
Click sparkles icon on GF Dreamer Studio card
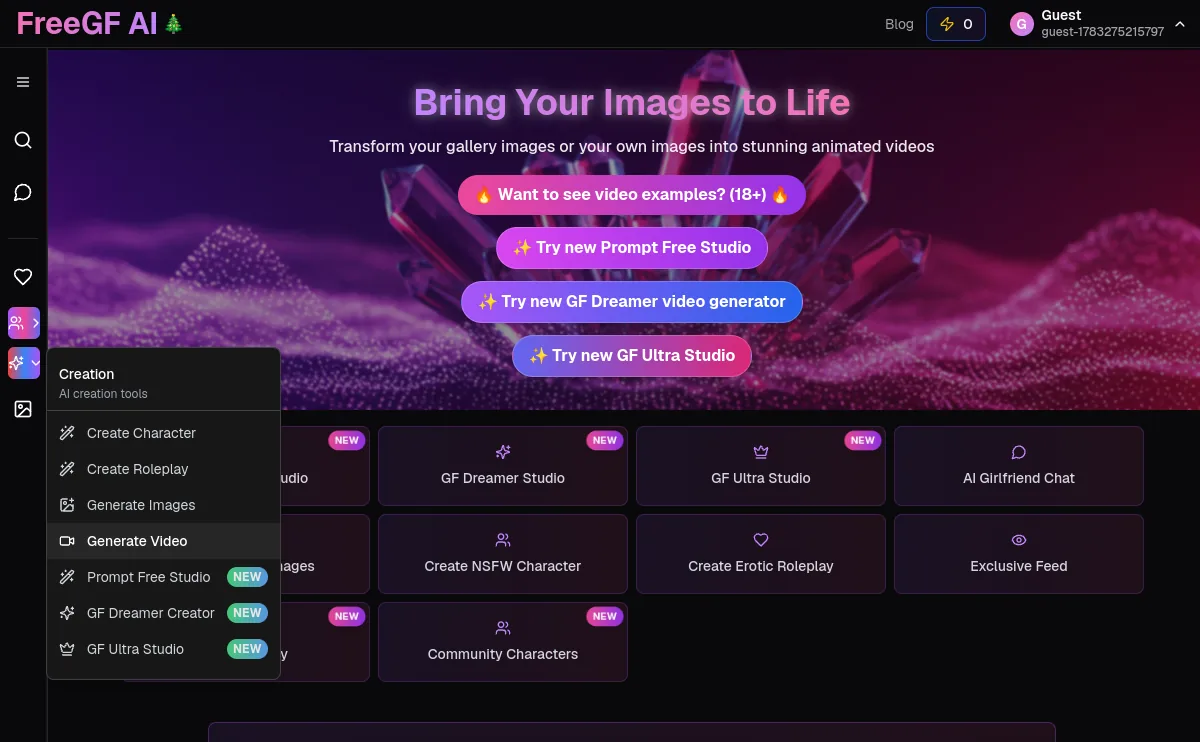click(503, 452)
